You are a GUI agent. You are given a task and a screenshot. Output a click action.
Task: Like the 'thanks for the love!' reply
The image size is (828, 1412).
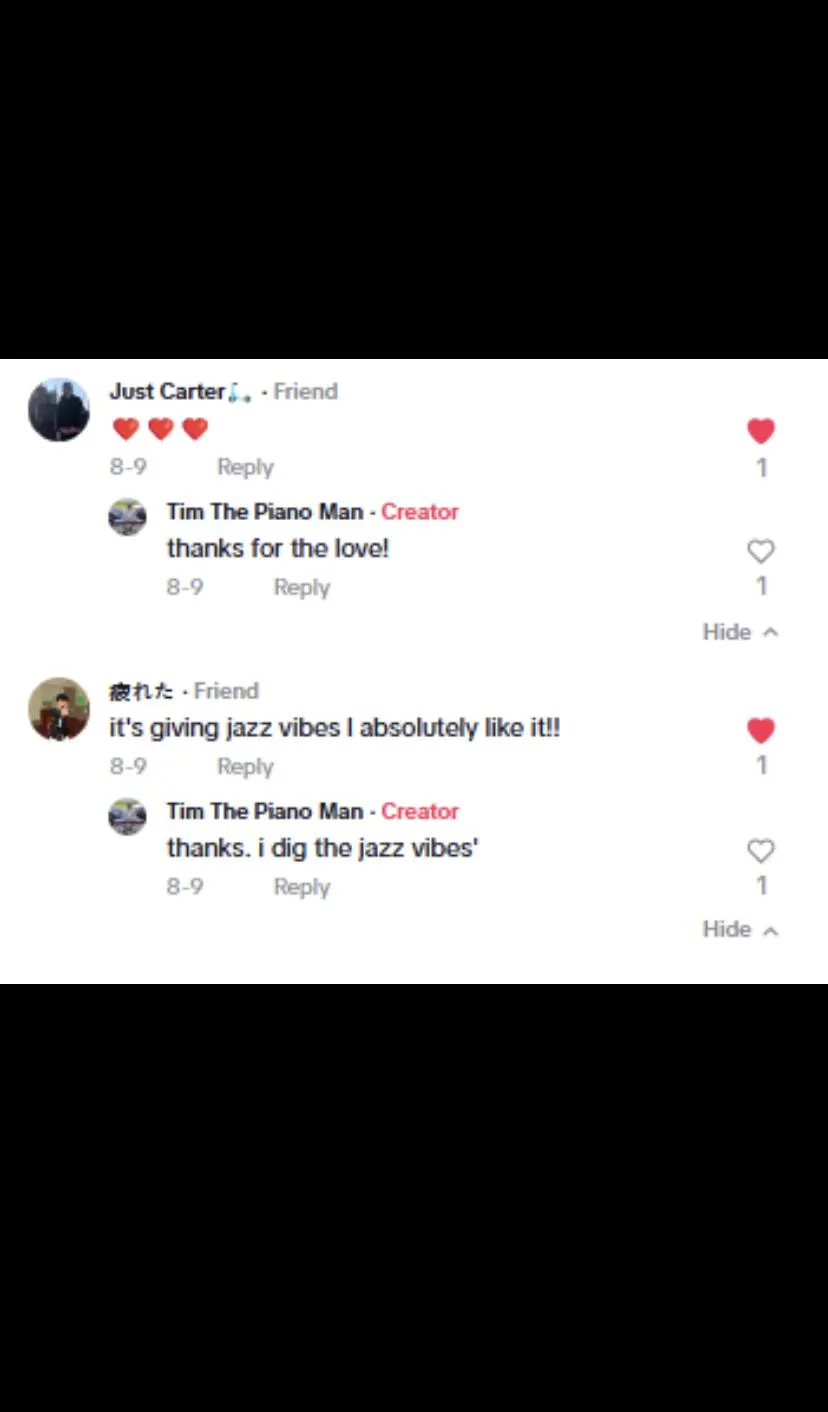coord(761,551)
